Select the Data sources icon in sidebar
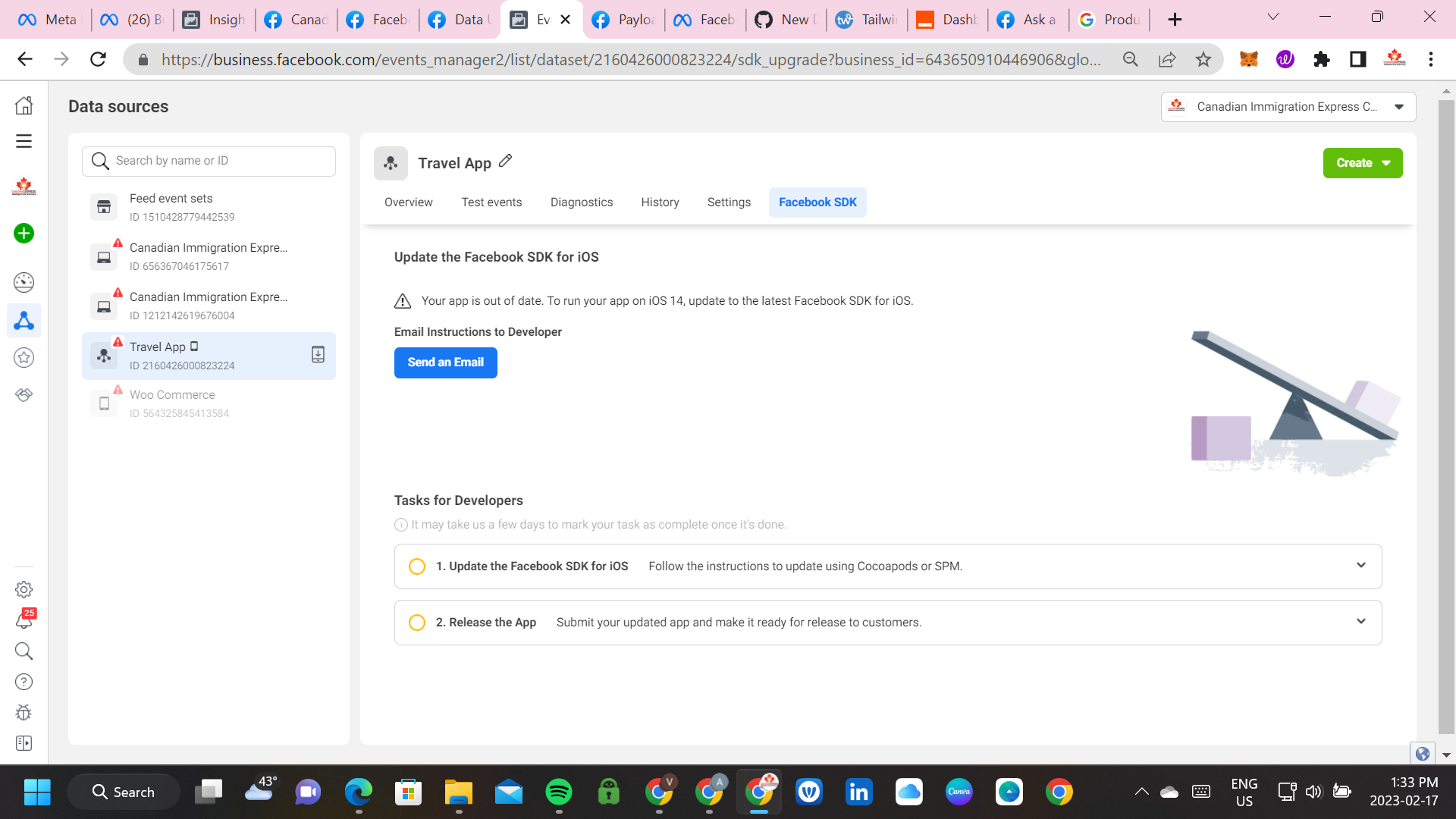1456x819 pixels. pyautogui.click(x=24, y=320)
